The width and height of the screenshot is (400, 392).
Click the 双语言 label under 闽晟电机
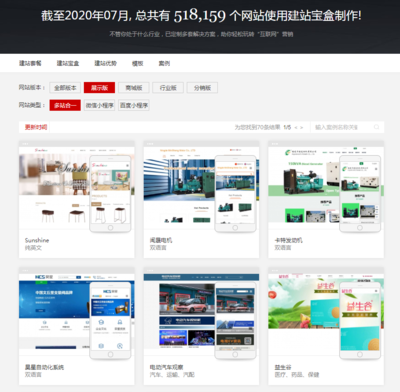(x=158, y=248)
